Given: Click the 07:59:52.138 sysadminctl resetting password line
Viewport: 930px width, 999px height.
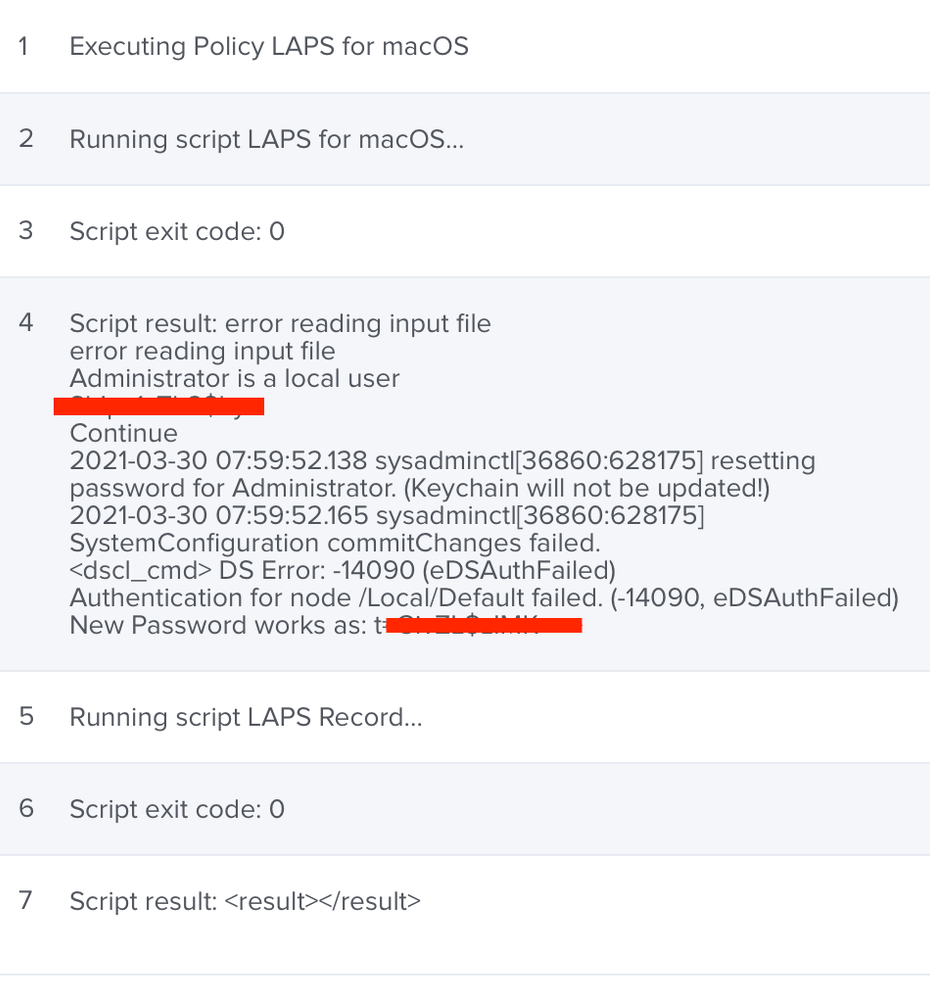Looking at the screenshot, I should click(x=442, y=474).
